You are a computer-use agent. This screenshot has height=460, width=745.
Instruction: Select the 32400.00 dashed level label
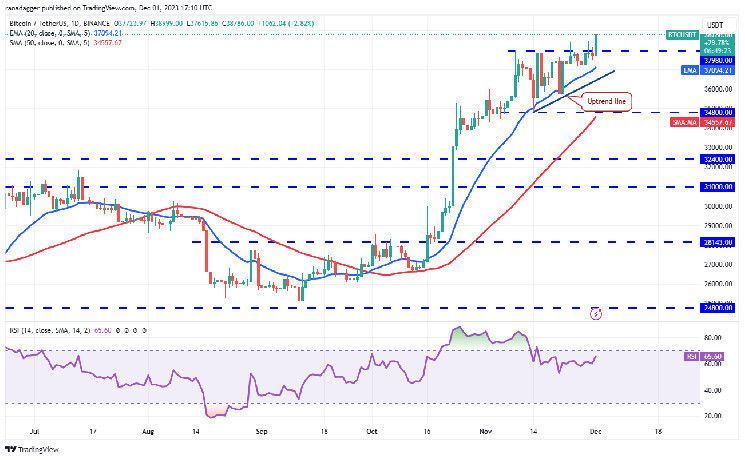pos(718,159)
